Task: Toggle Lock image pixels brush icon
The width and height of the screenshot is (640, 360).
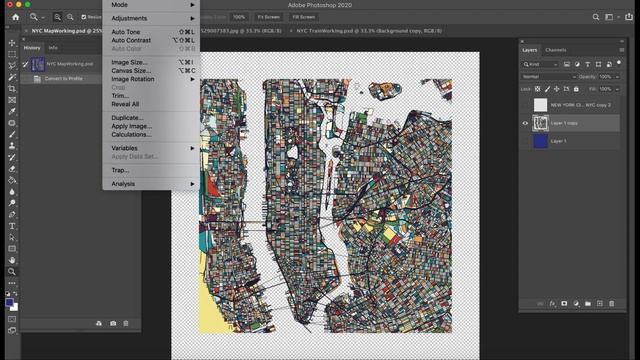Action: (547, 89)
